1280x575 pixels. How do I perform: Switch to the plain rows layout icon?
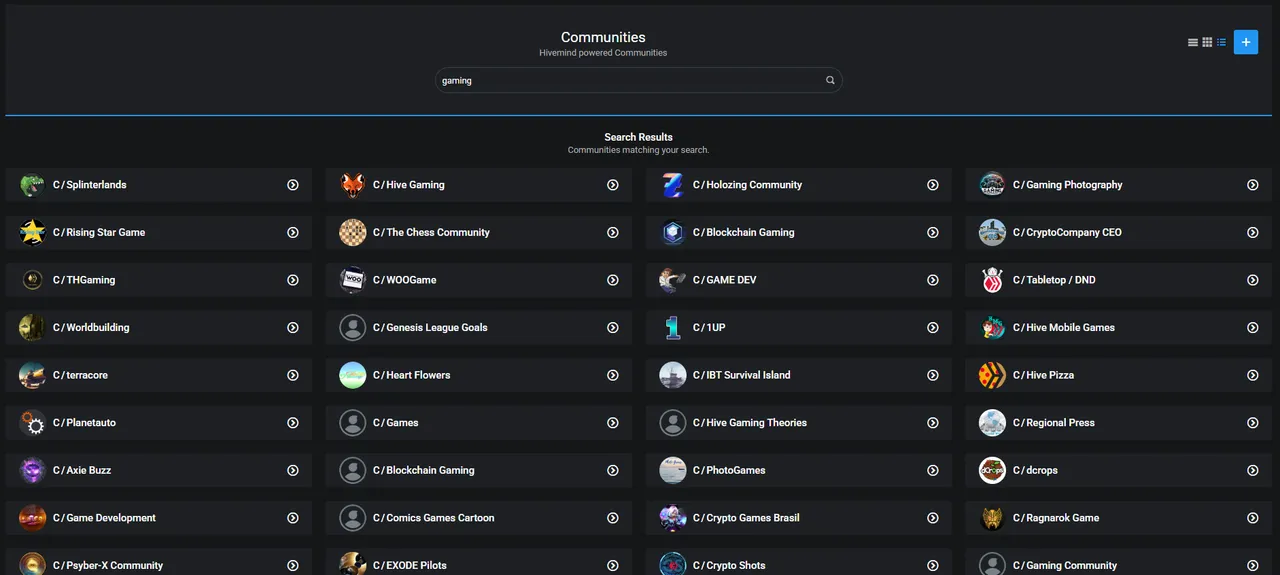click(x=1193, y=42)
